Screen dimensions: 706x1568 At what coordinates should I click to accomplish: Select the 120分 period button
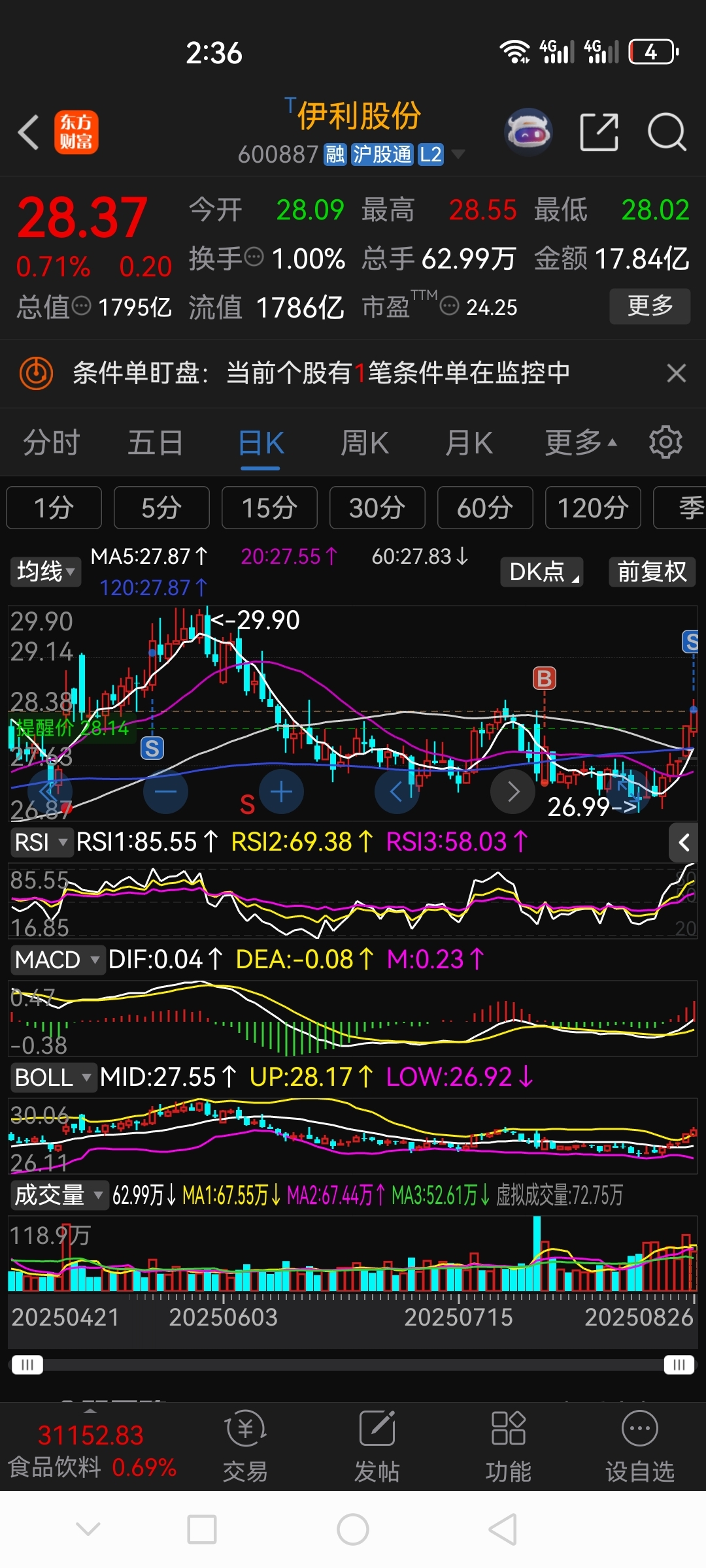593,508
